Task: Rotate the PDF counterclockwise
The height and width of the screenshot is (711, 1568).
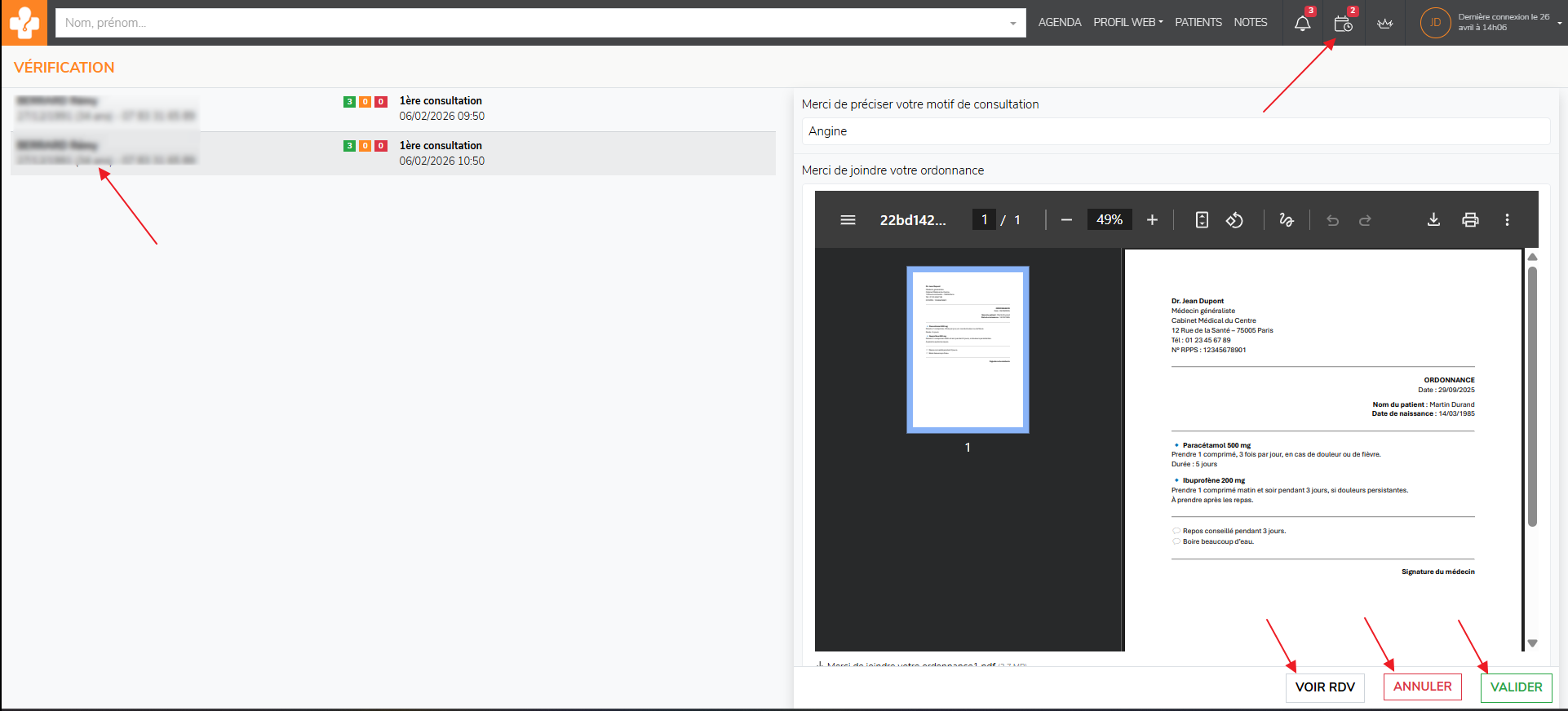Action: pos(1234,220)
